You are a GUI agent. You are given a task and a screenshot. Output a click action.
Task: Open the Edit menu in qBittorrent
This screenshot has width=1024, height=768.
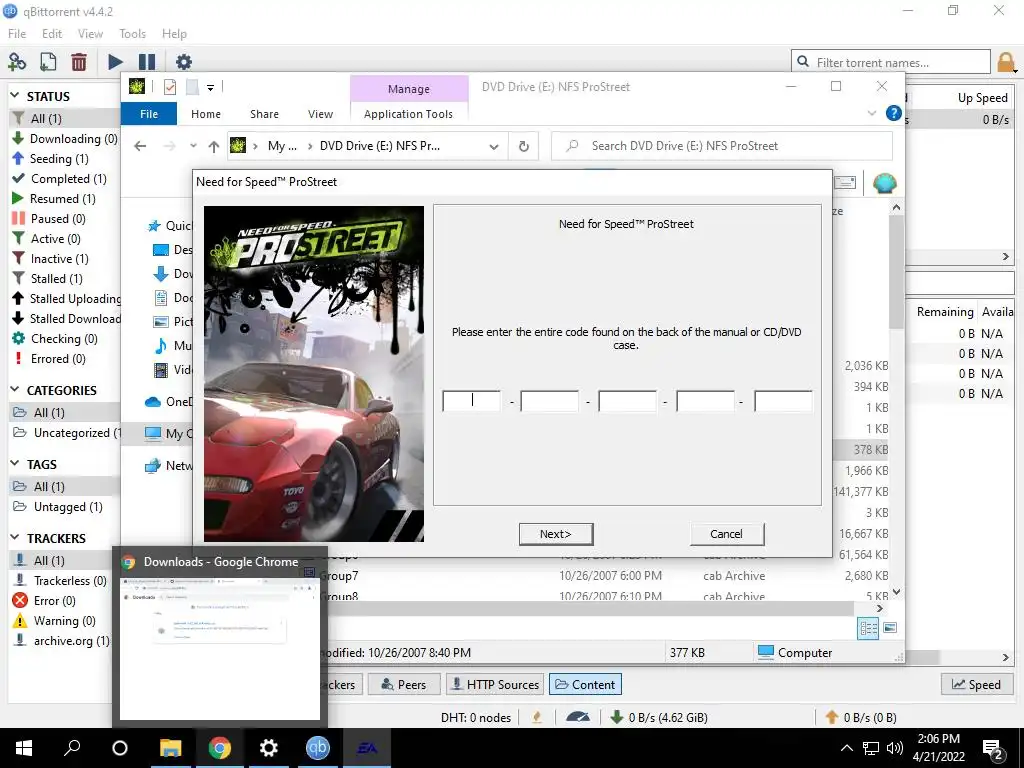(52, 34)
